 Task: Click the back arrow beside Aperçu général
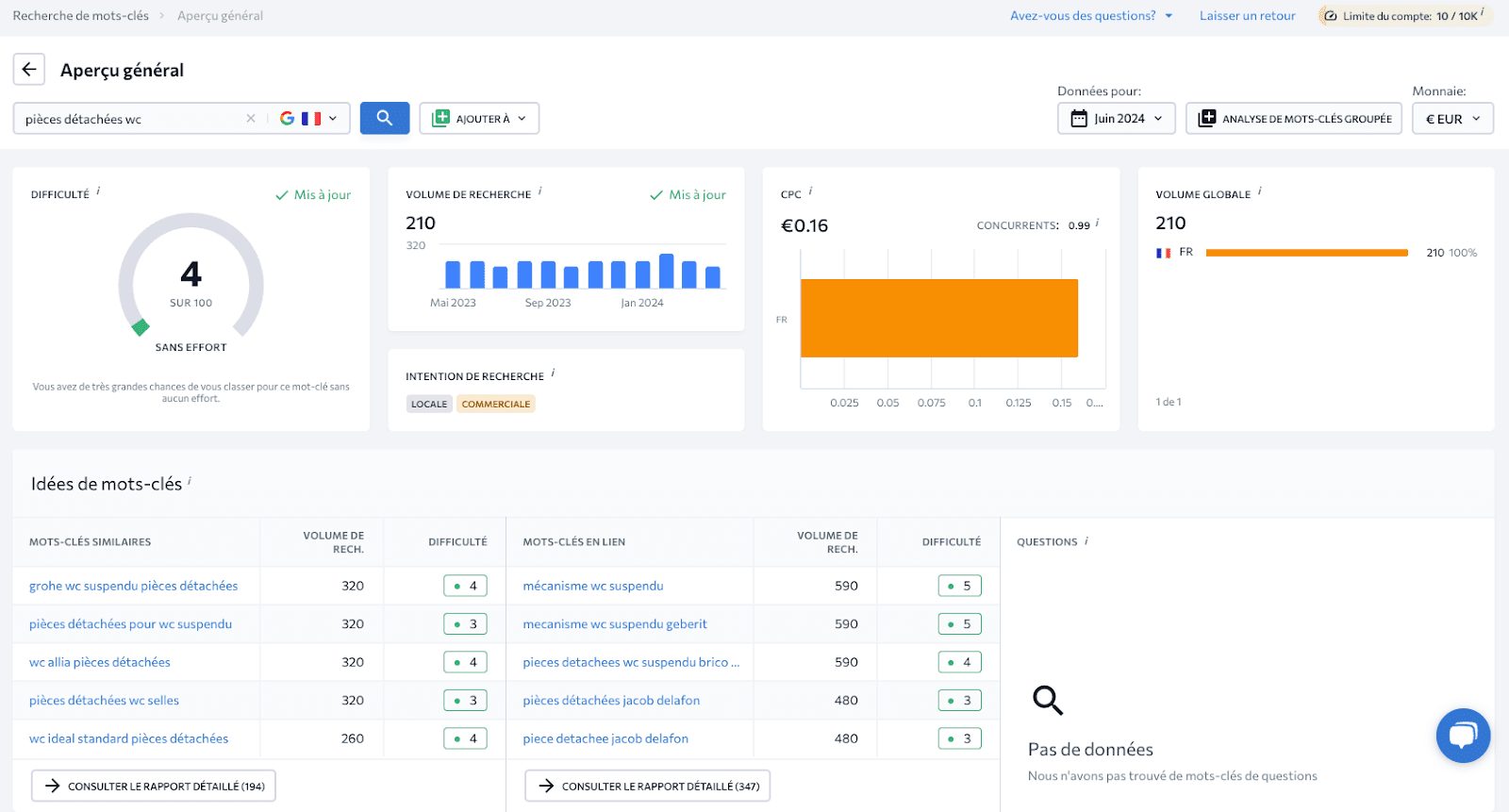click(x=29, y=69)
